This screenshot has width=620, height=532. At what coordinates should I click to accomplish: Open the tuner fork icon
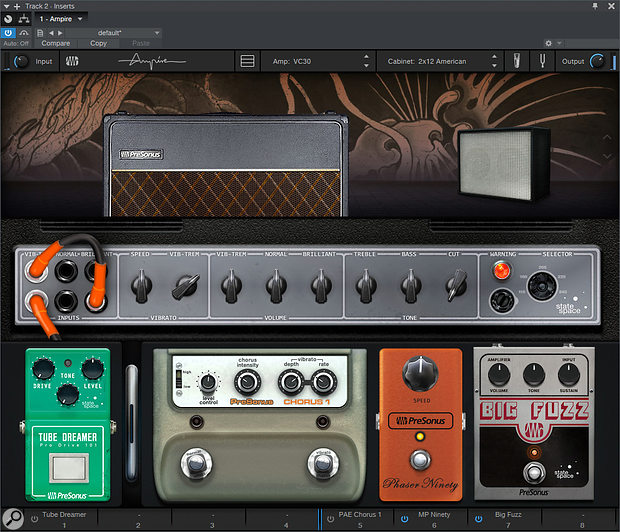click(542, 61)
